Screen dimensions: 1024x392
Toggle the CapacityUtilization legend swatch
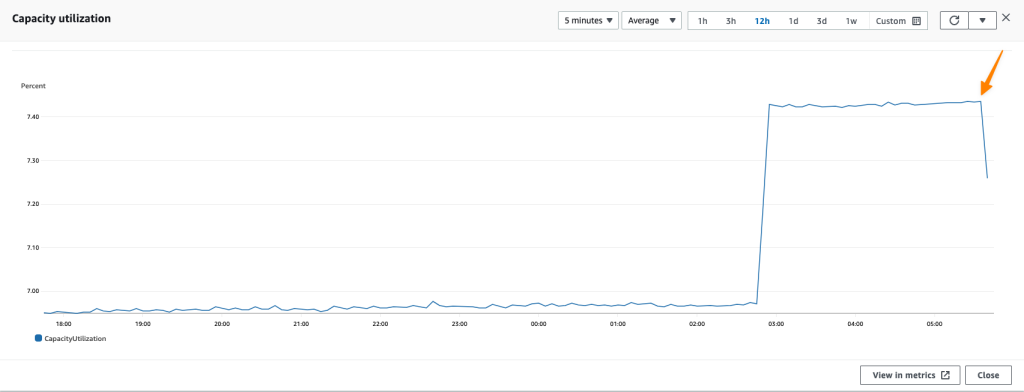coord(39,338)
